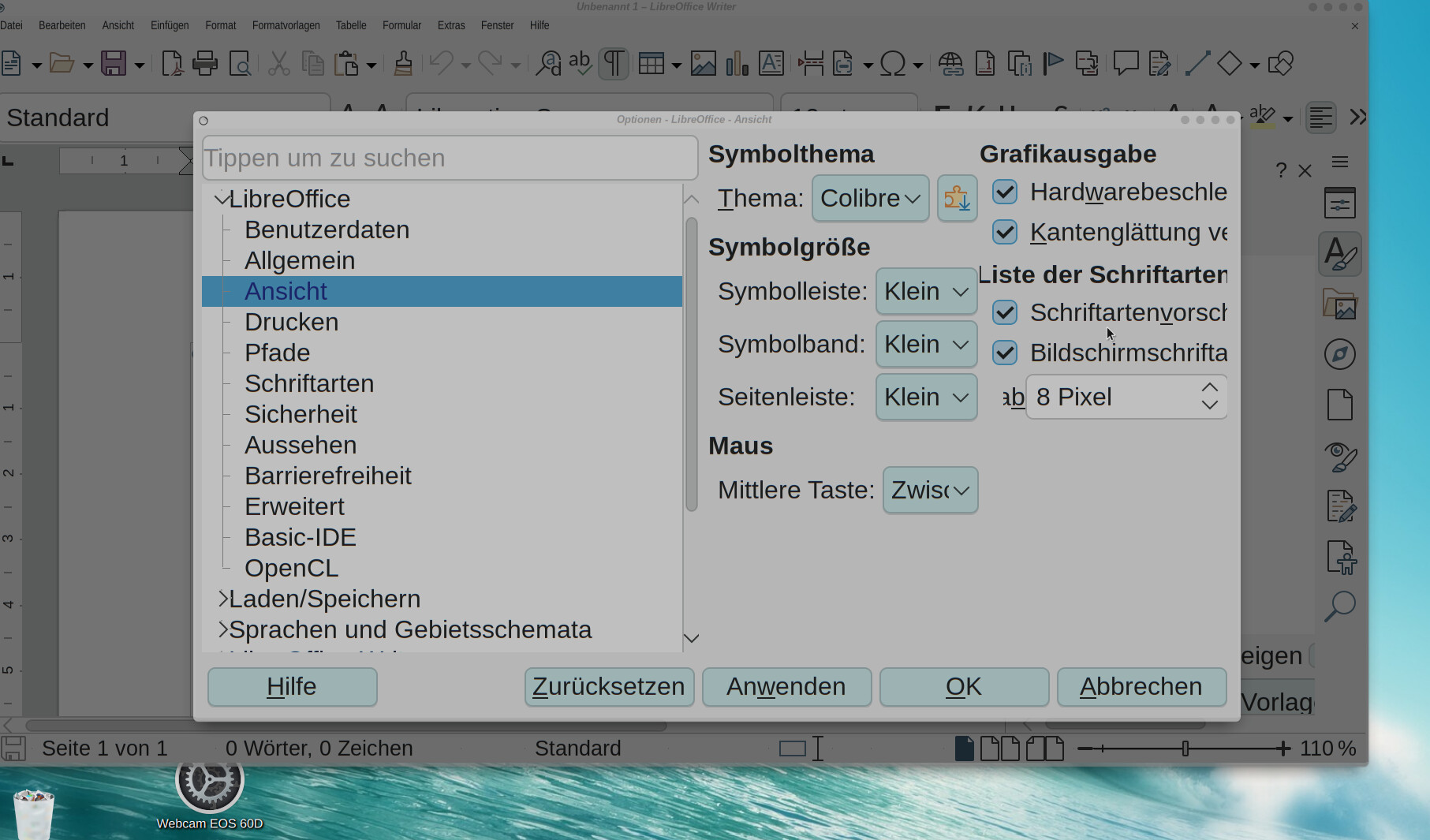Click the Insert Text Box icon

pyautogui.click(x=771, y=63)
